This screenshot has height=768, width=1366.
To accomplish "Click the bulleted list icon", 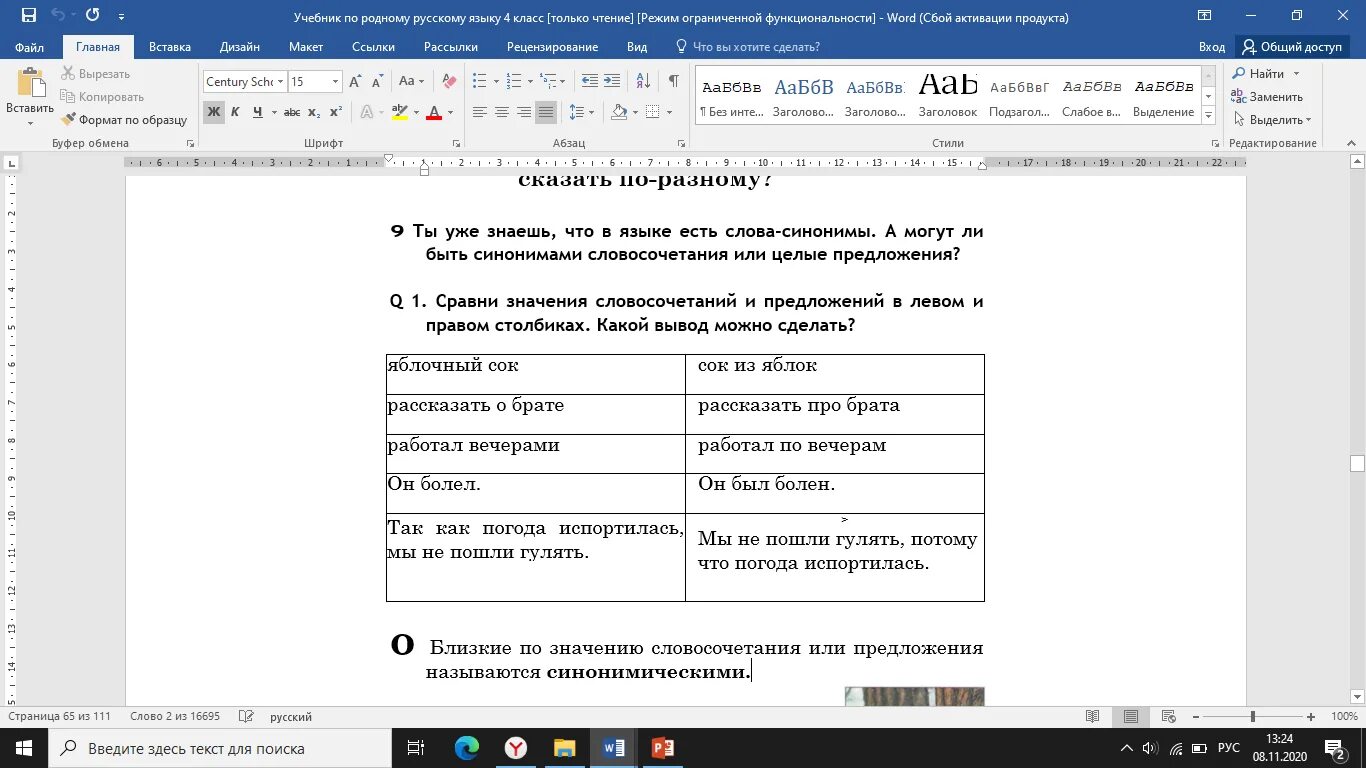I will tap(479, 82).
